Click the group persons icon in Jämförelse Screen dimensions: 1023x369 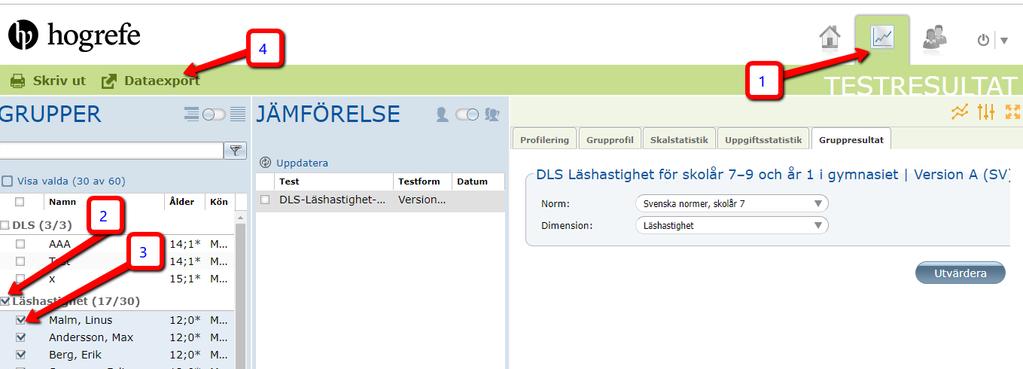(493, 115)
